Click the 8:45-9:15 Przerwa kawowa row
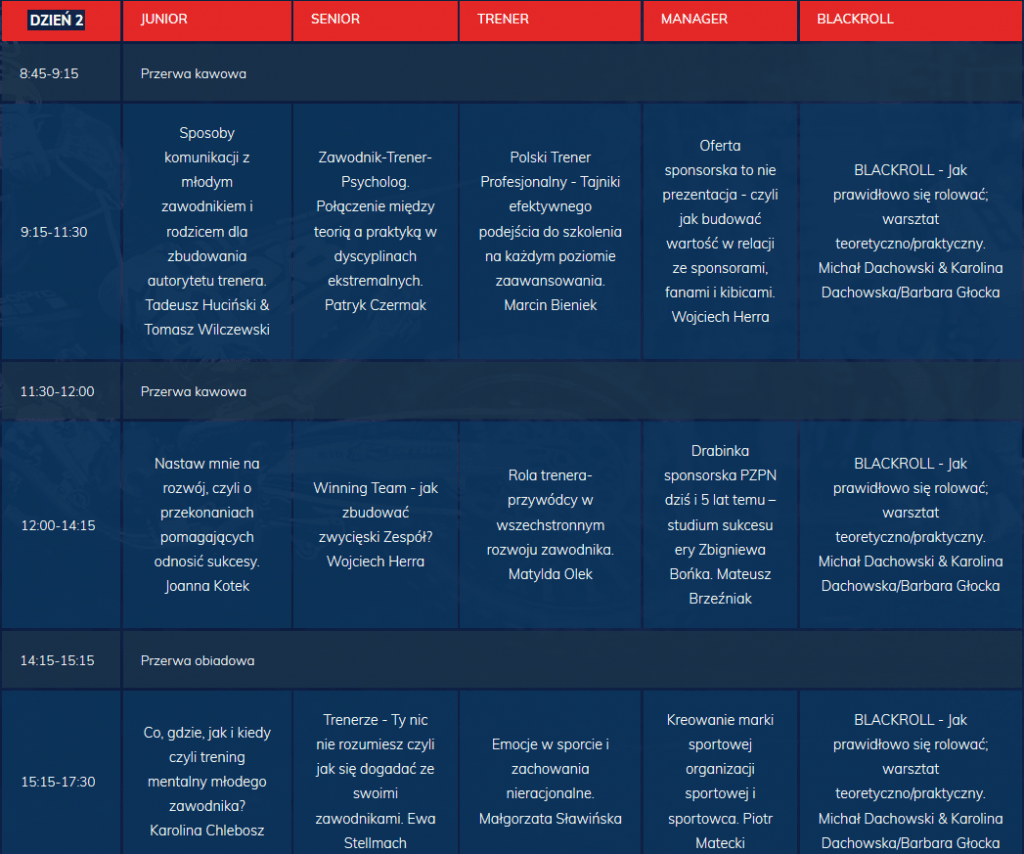 tap(193, 74)
